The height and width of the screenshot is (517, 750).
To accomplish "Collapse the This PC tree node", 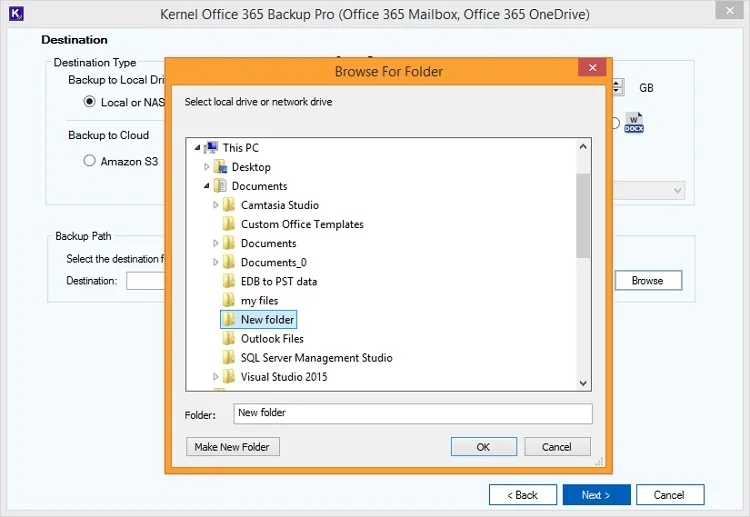I will coord(197,148).
